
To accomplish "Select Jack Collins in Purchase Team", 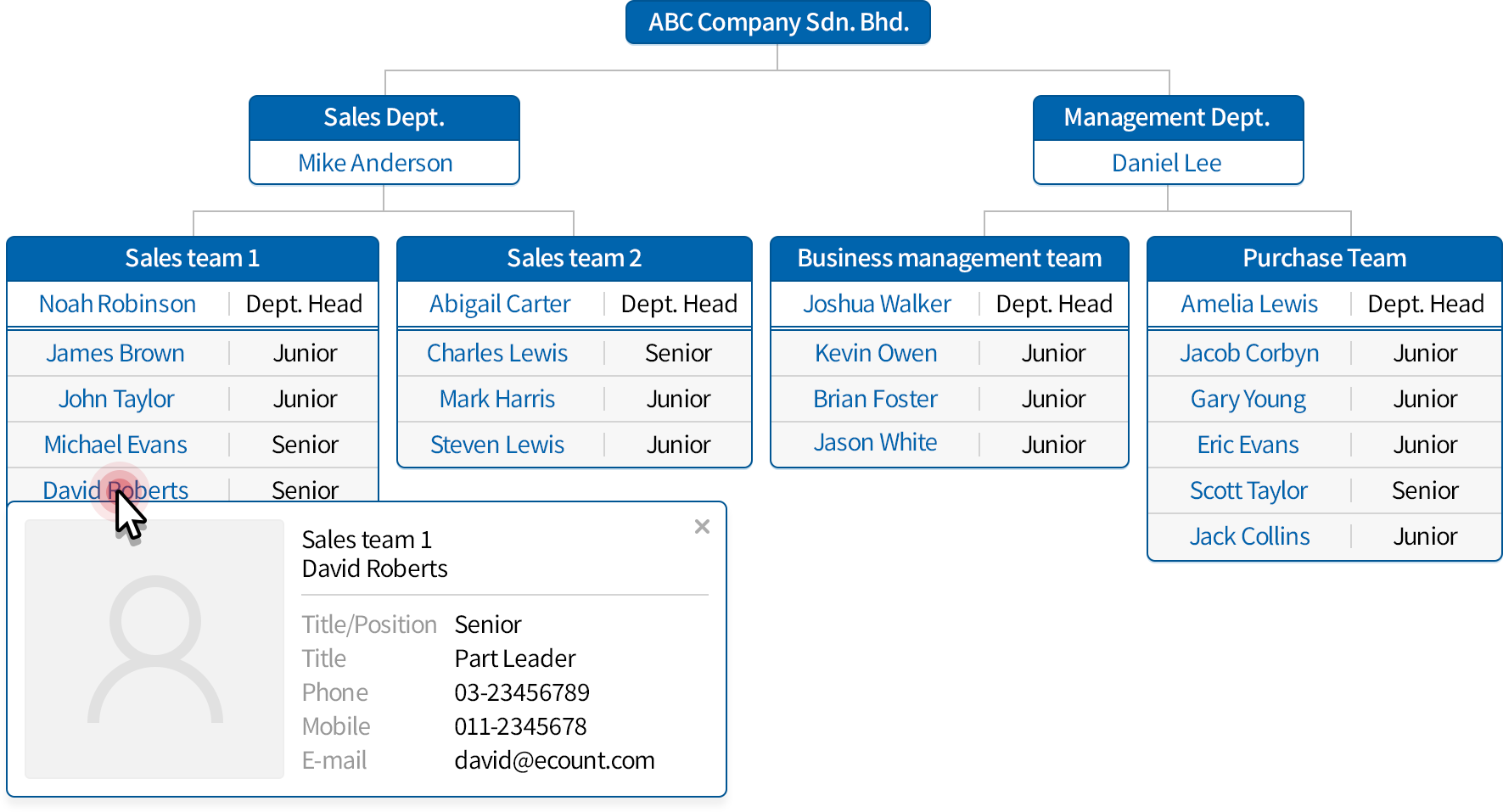I will (1249, 536).
